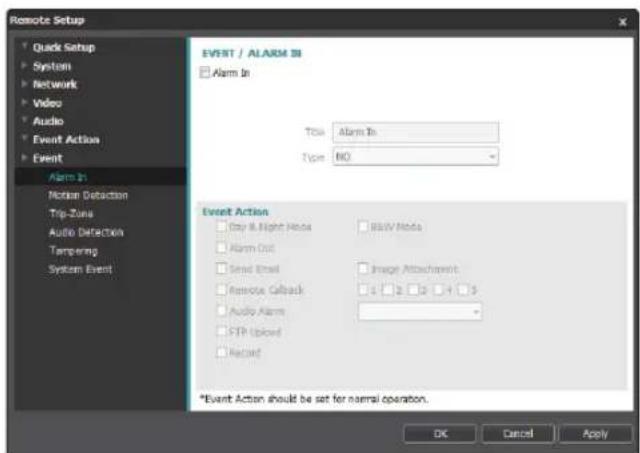This screenshot has height=453, width=640.
Task: Expand the System tree arrow
Action: [x=25, y=64]
